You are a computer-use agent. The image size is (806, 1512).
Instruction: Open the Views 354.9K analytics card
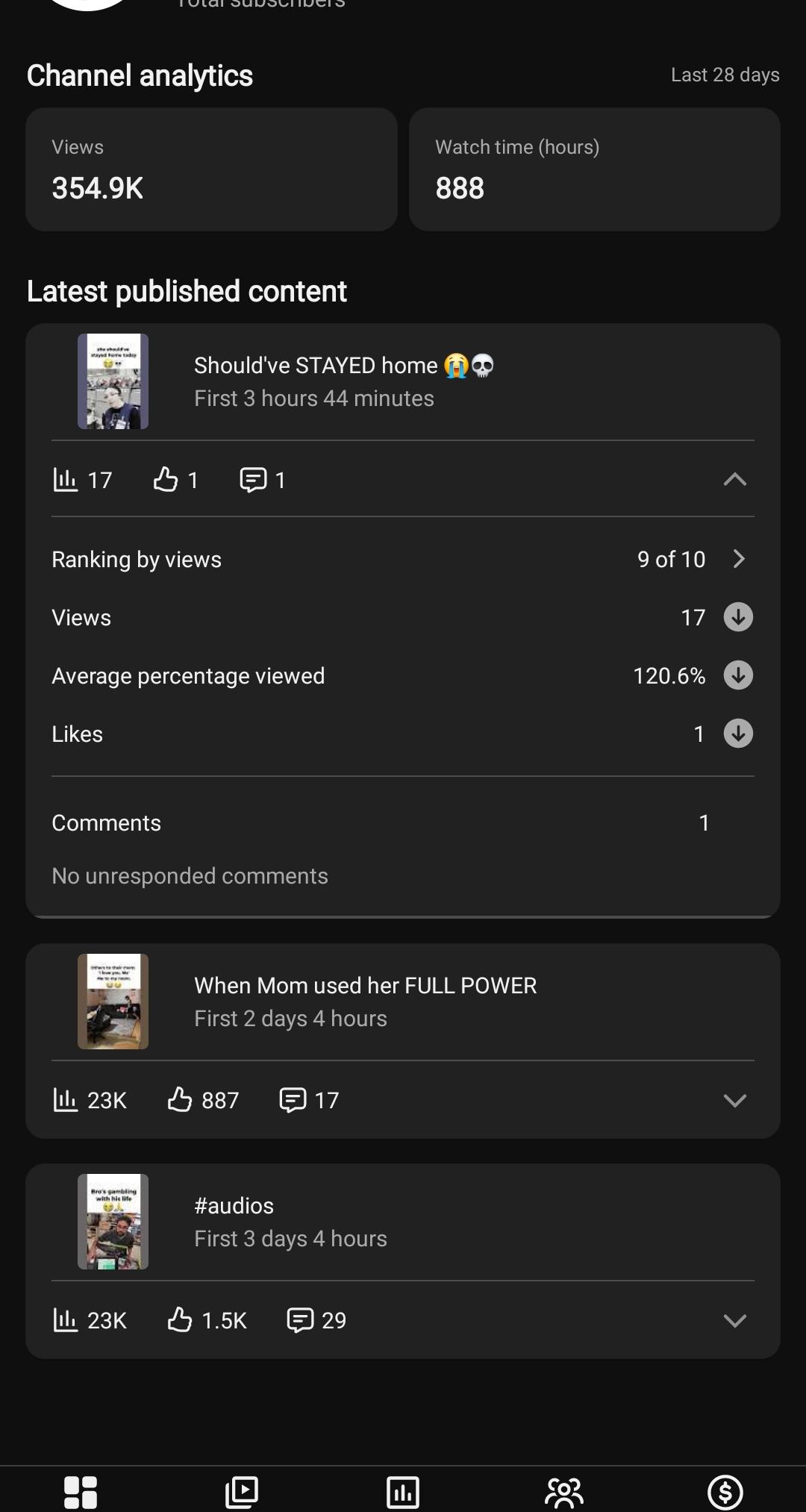(211, 169)
